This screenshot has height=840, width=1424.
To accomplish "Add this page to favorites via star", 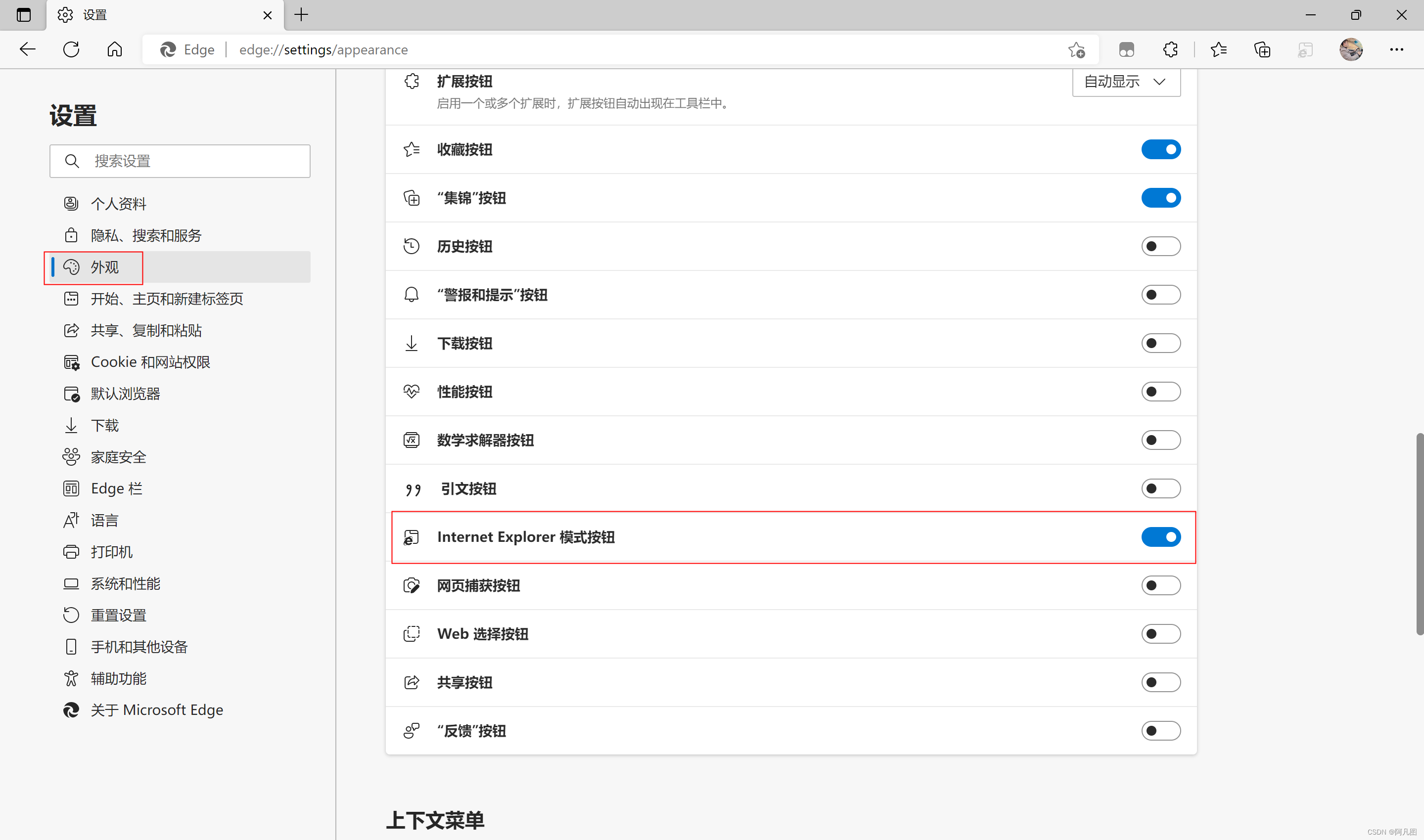I will click(1076, 49).
